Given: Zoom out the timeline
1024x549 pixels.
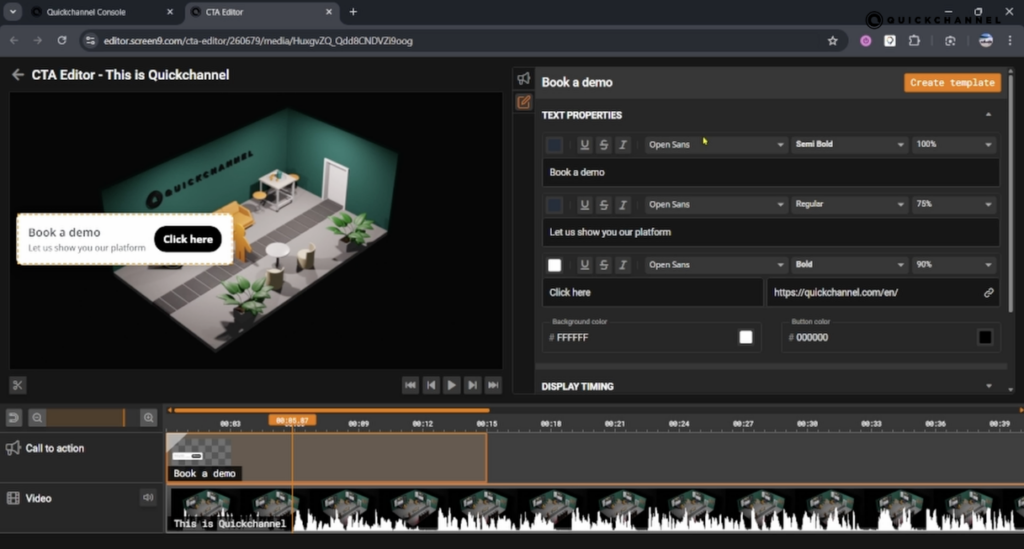Looking at the screenshot, I should tap(37, 418).
